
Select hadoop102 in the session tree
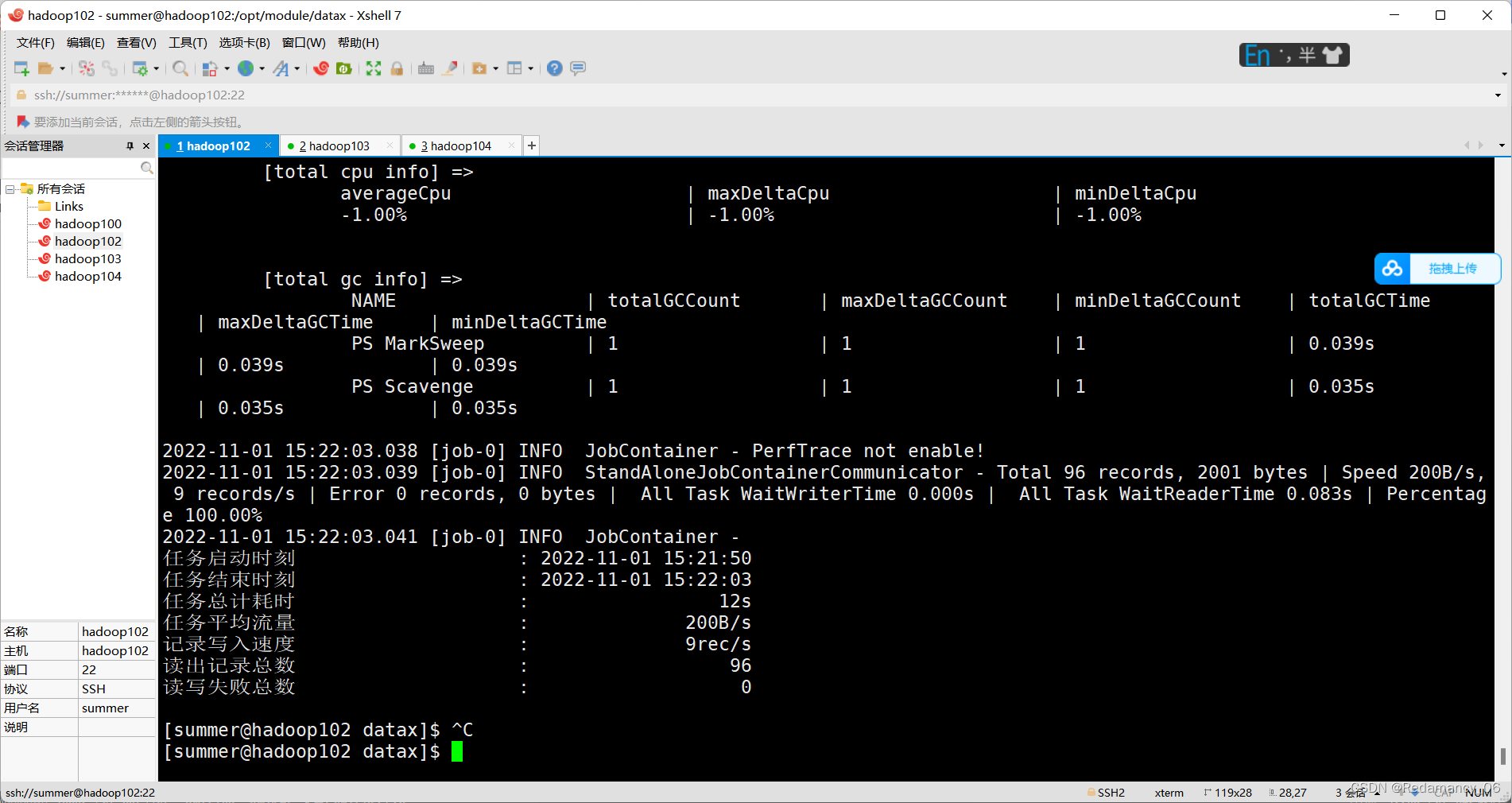[x=88, y=242]
